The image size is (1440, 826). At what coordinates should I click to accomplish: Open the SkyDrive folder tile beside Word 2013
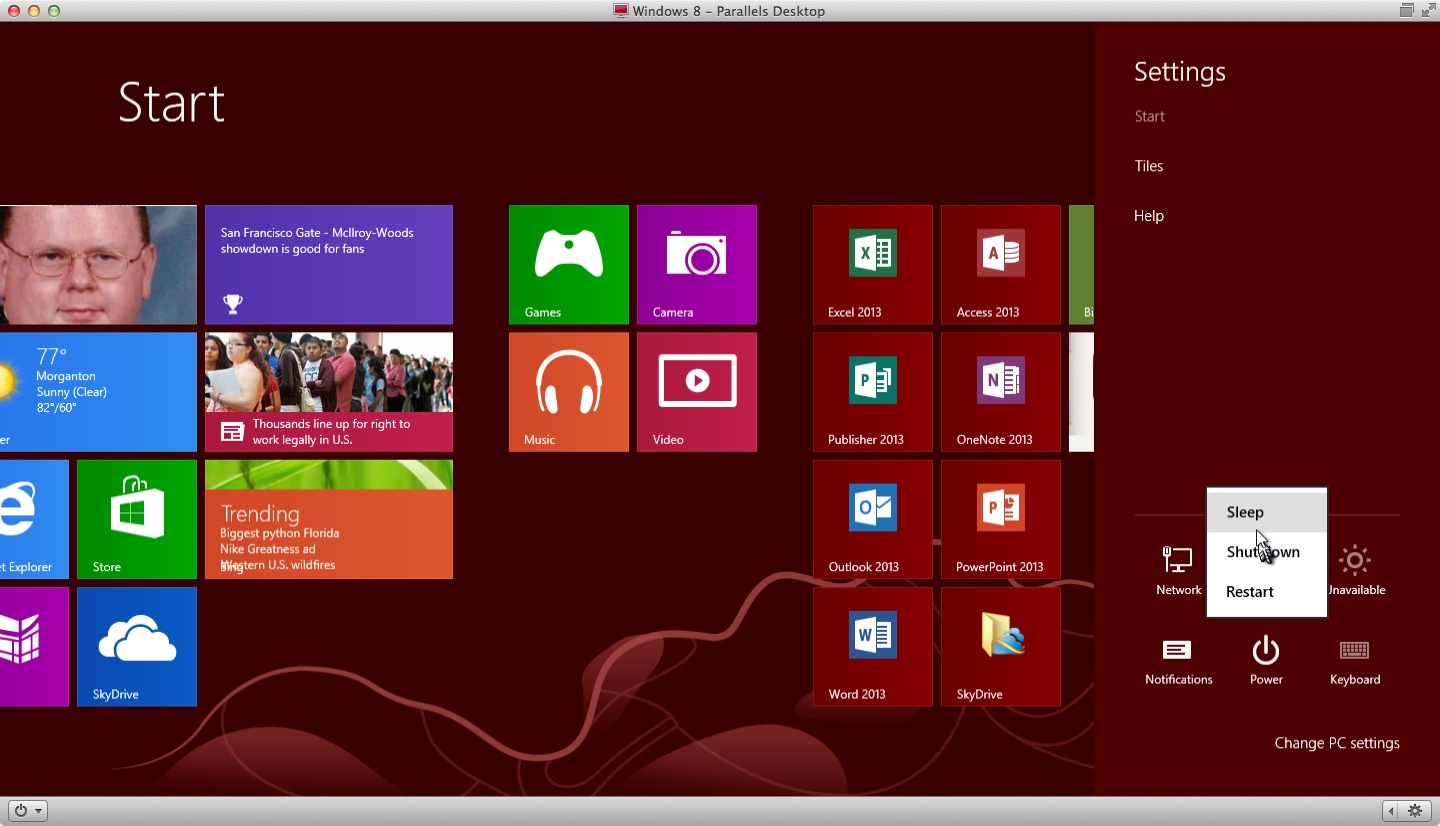coord(1001,646)
